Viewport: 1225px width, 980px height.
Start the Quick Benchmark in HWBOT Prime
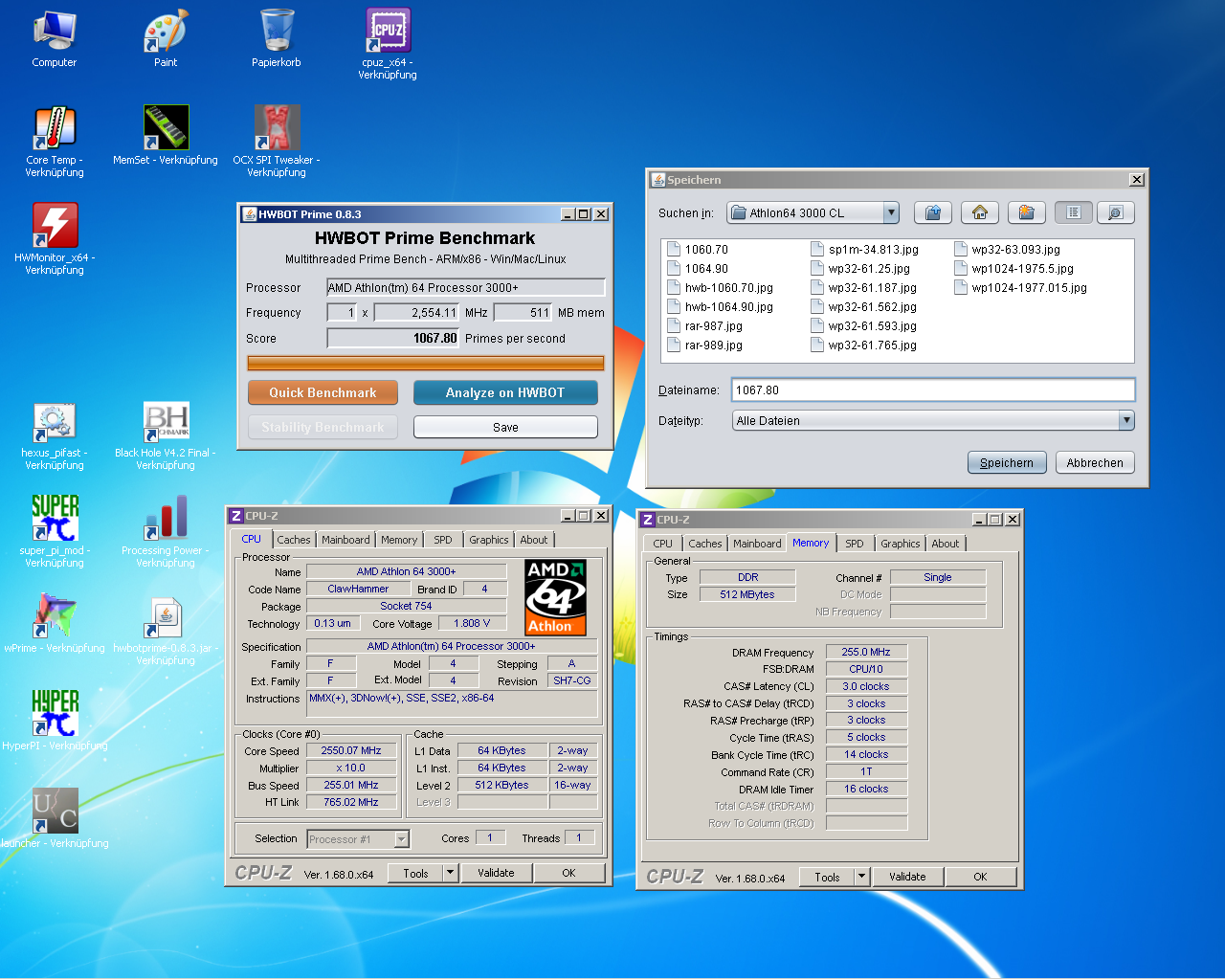click(323, 392)
